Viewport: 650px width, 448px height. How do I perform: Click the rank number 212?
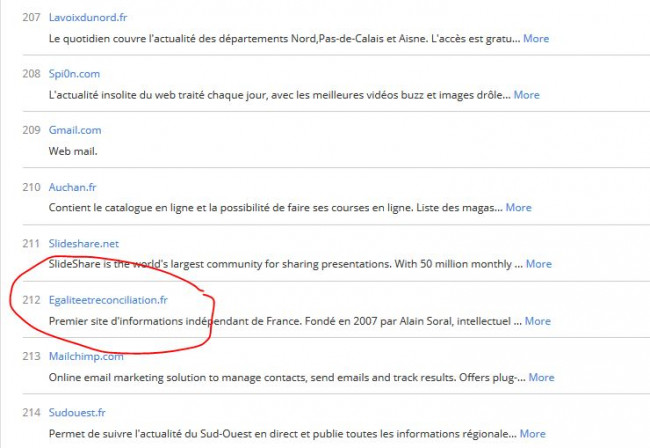32,300
